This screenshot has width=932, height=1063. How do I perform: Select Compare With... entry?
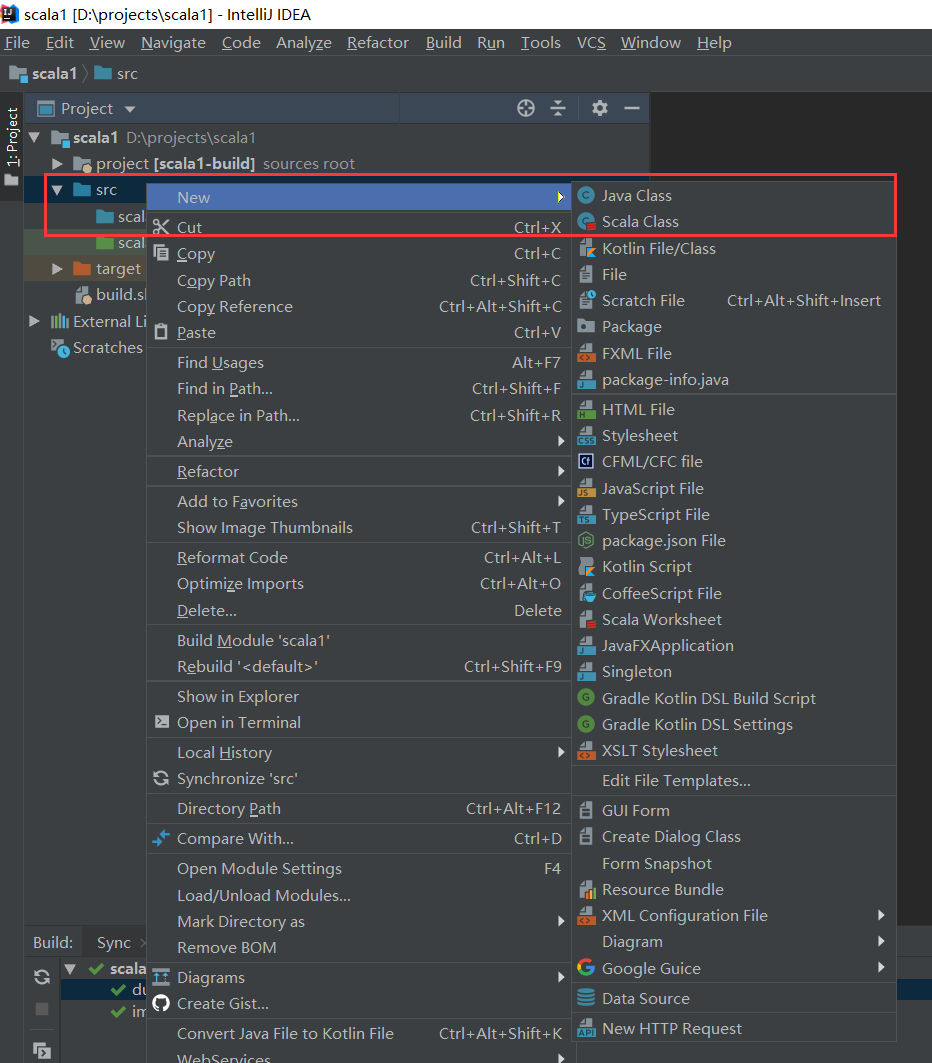pyautogui.click(x=359, y=839)
